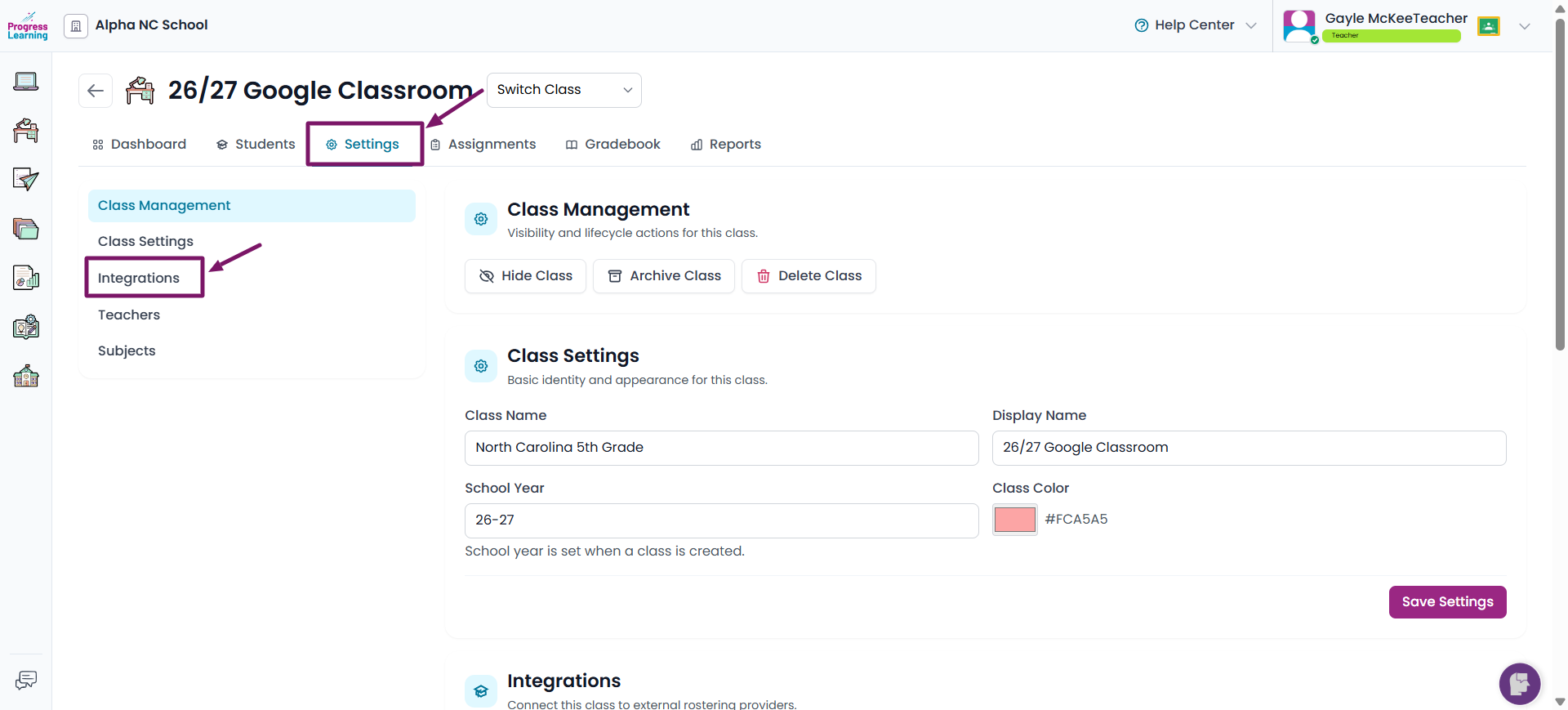Open the feedback chat icon at sidebar bottom
Image resolution: width=1568 pixels, height=710 pixels.
[x=26, y=680]
